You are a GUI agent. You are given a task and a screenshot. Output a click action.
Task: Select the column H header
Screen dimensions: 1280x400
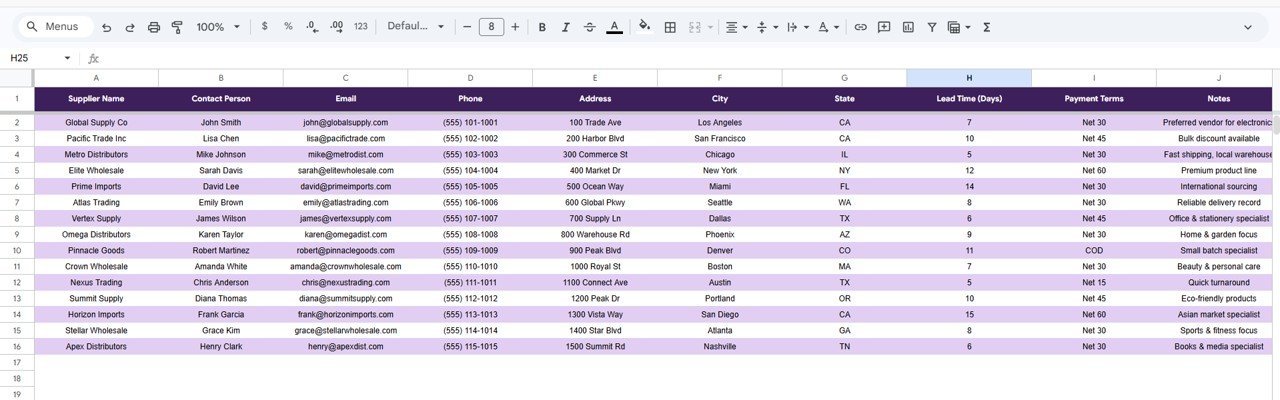(x=968, y=78)
